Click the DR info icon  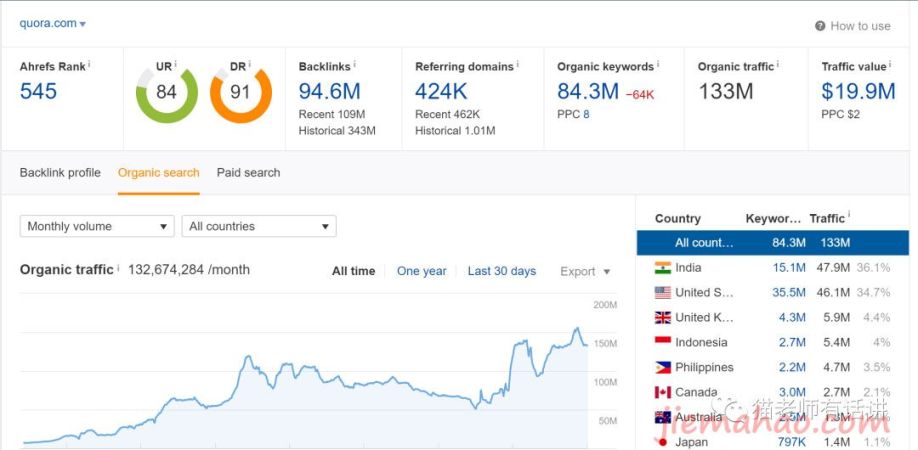click(249, 63)
